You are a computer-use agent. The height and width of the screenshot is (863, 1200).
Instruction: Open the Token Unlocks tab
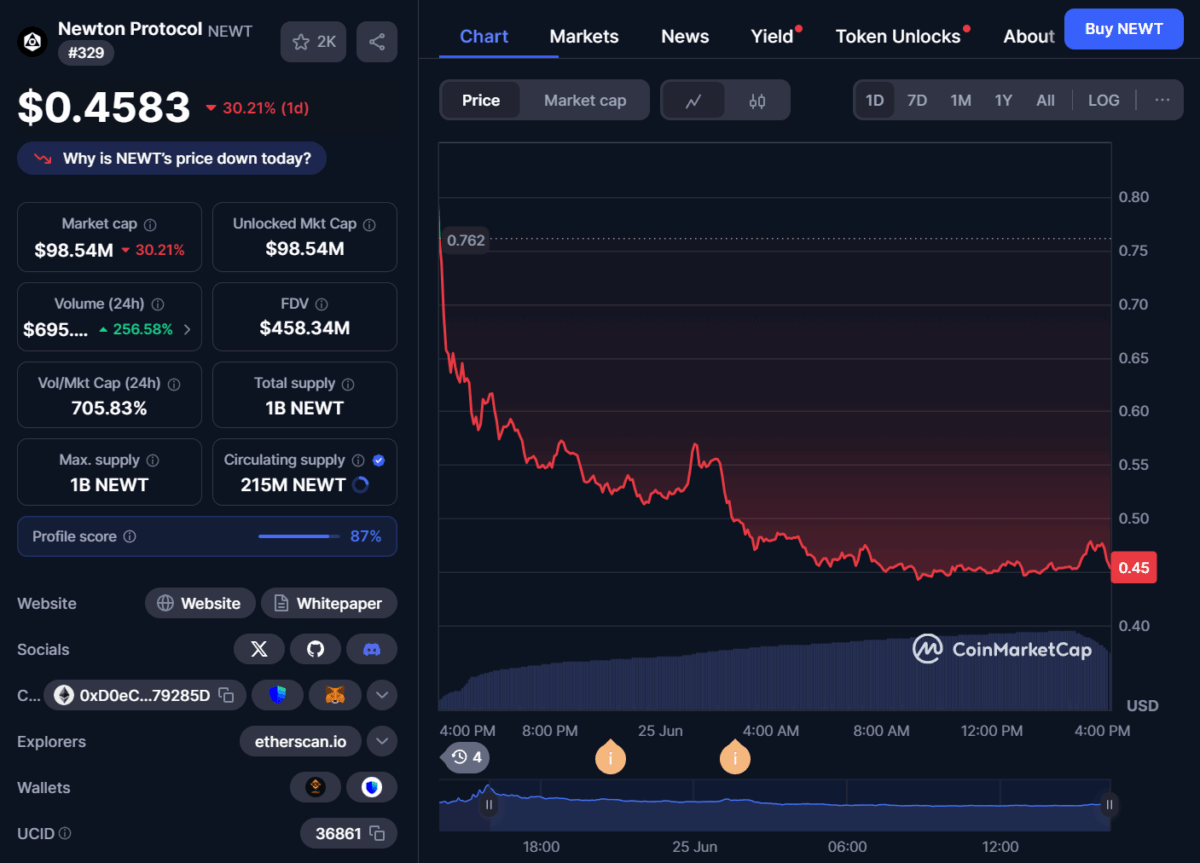(x=897, y=36)
